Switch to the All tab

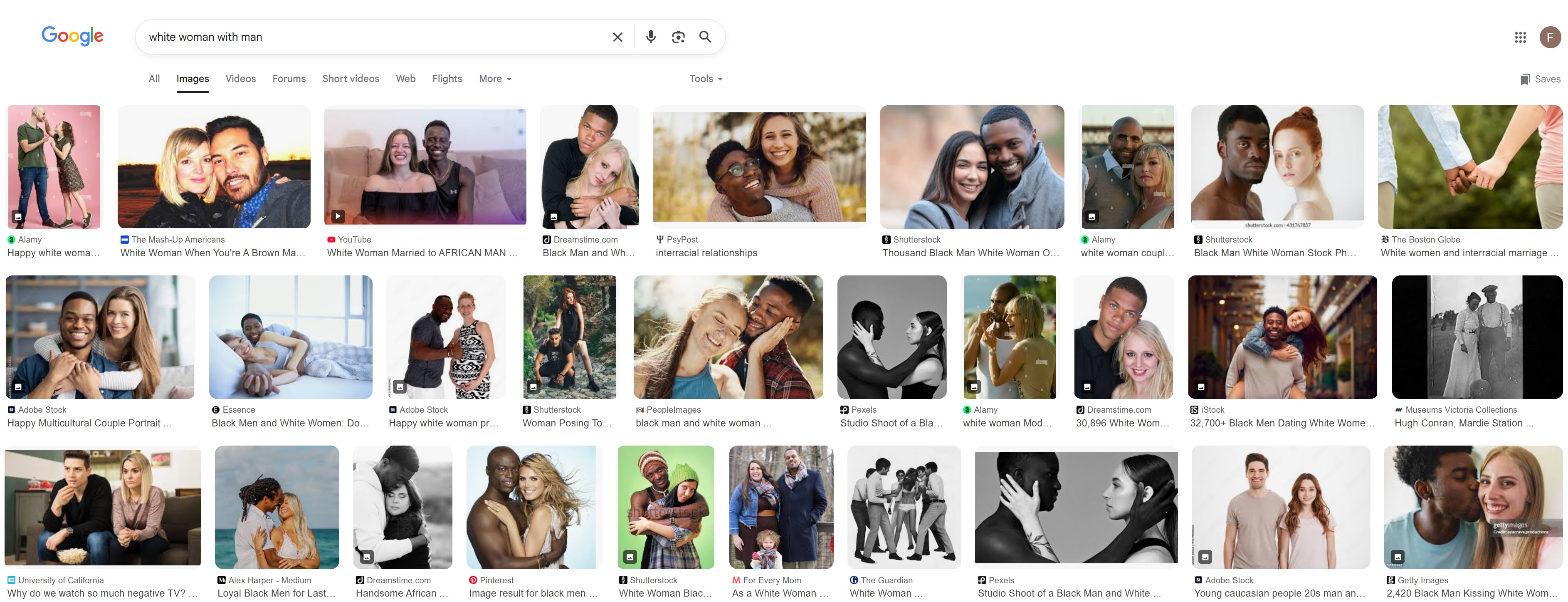coord(155,79)
